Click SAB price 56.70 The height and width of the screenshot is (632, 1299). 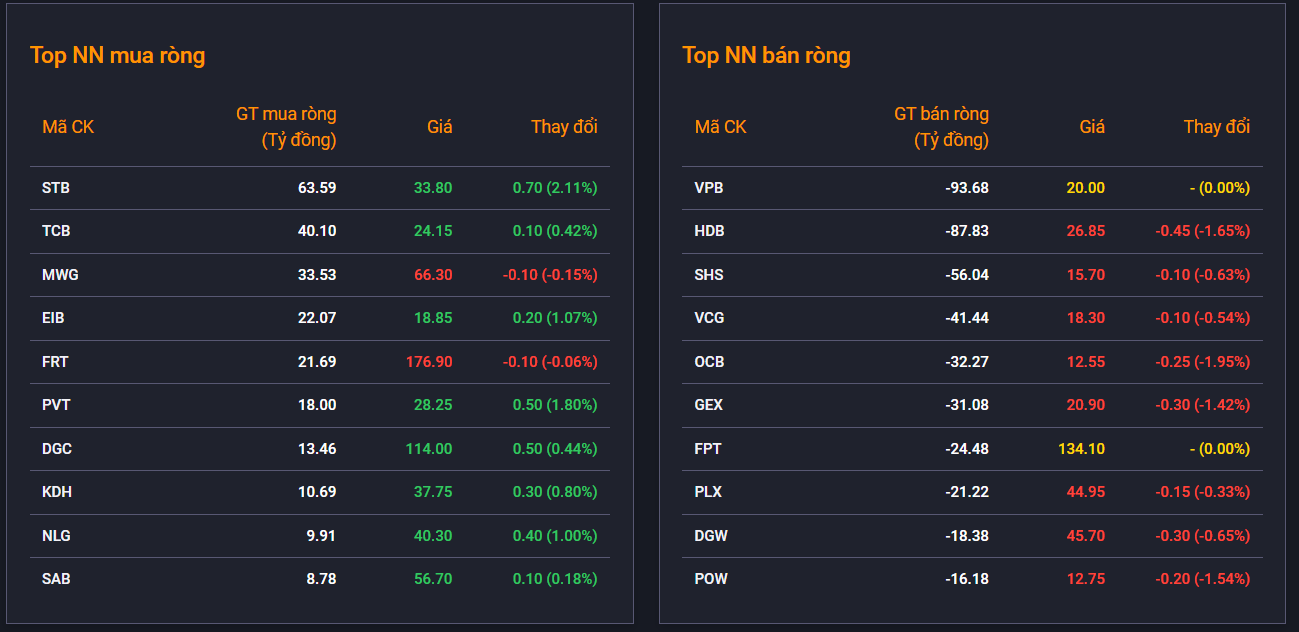coord(433,579)
